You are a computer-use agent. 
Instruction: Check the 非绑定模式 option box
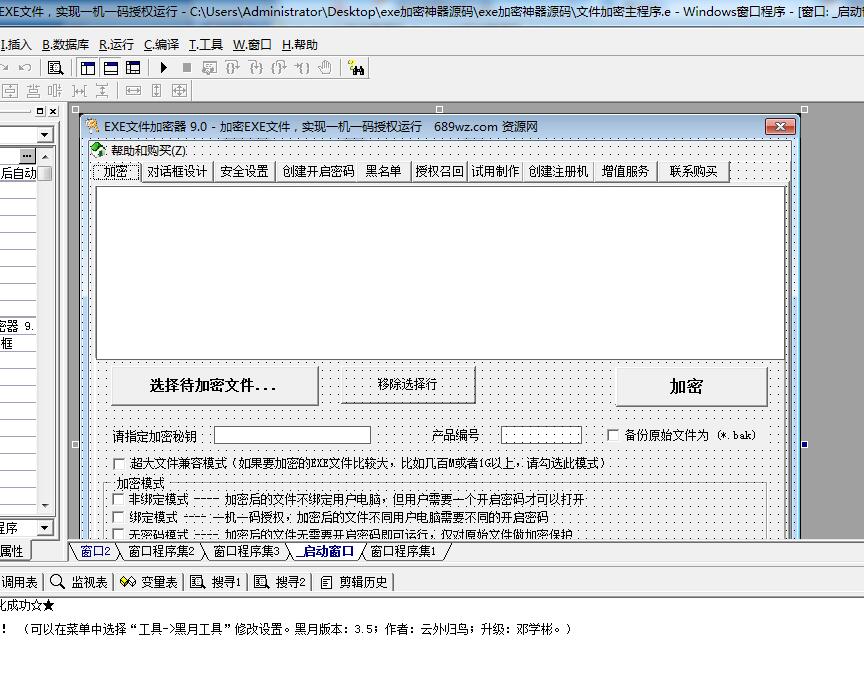pos(118,500)
